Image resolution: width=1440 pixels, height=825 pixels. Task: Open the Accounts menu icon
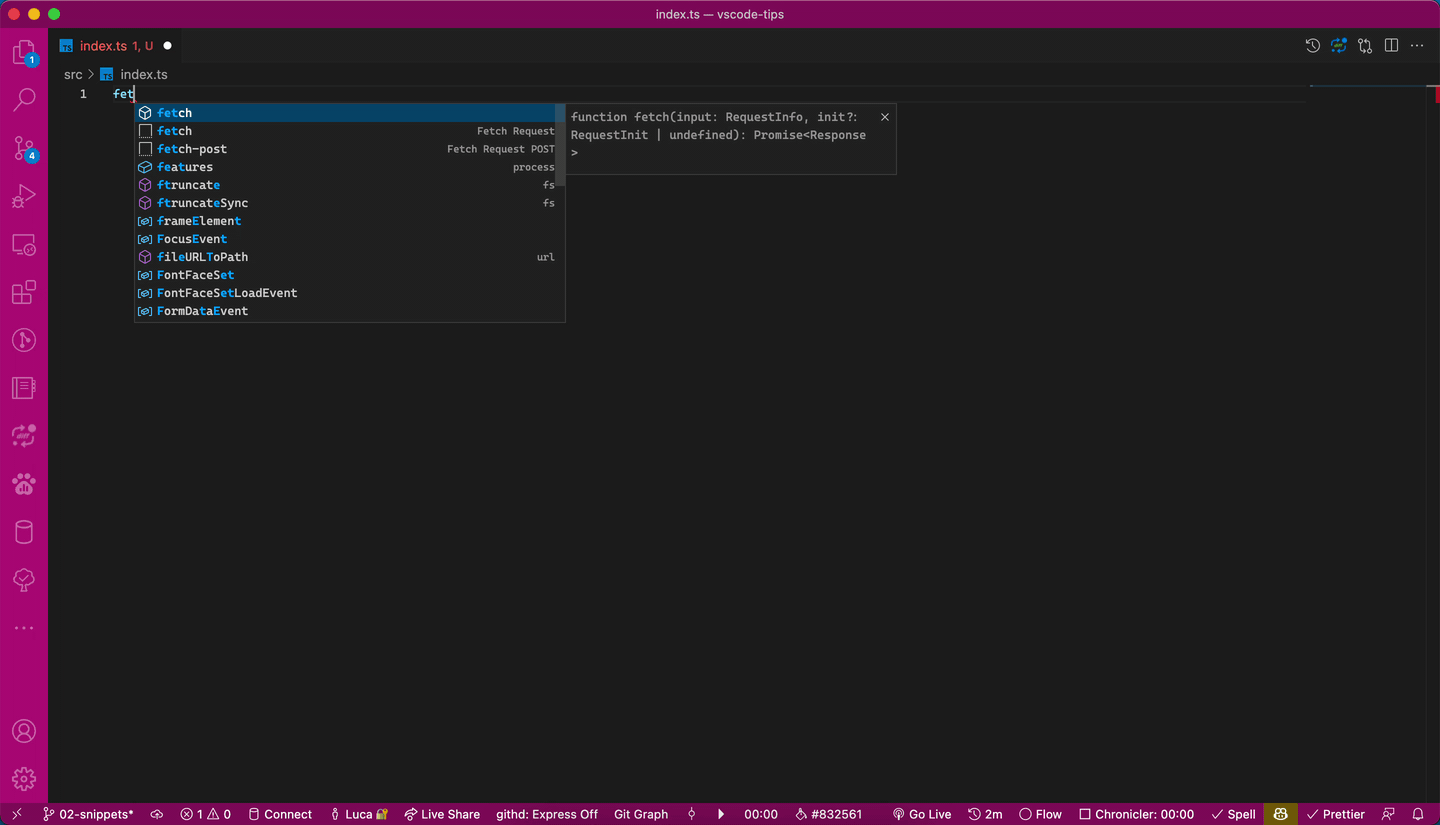click(x=24, y=731)
